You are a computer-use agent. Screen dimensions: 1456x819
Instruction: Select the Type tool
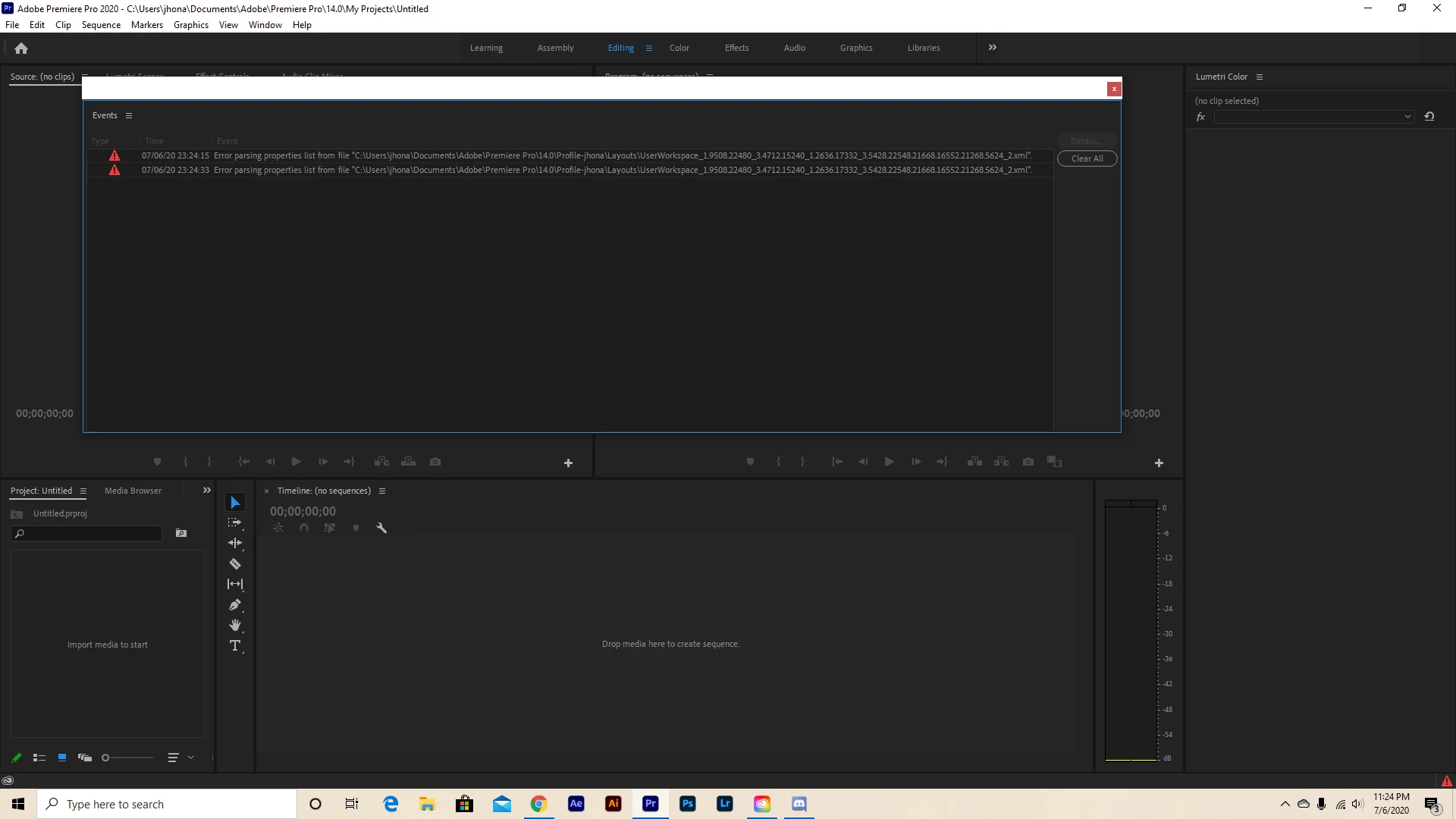235,646
